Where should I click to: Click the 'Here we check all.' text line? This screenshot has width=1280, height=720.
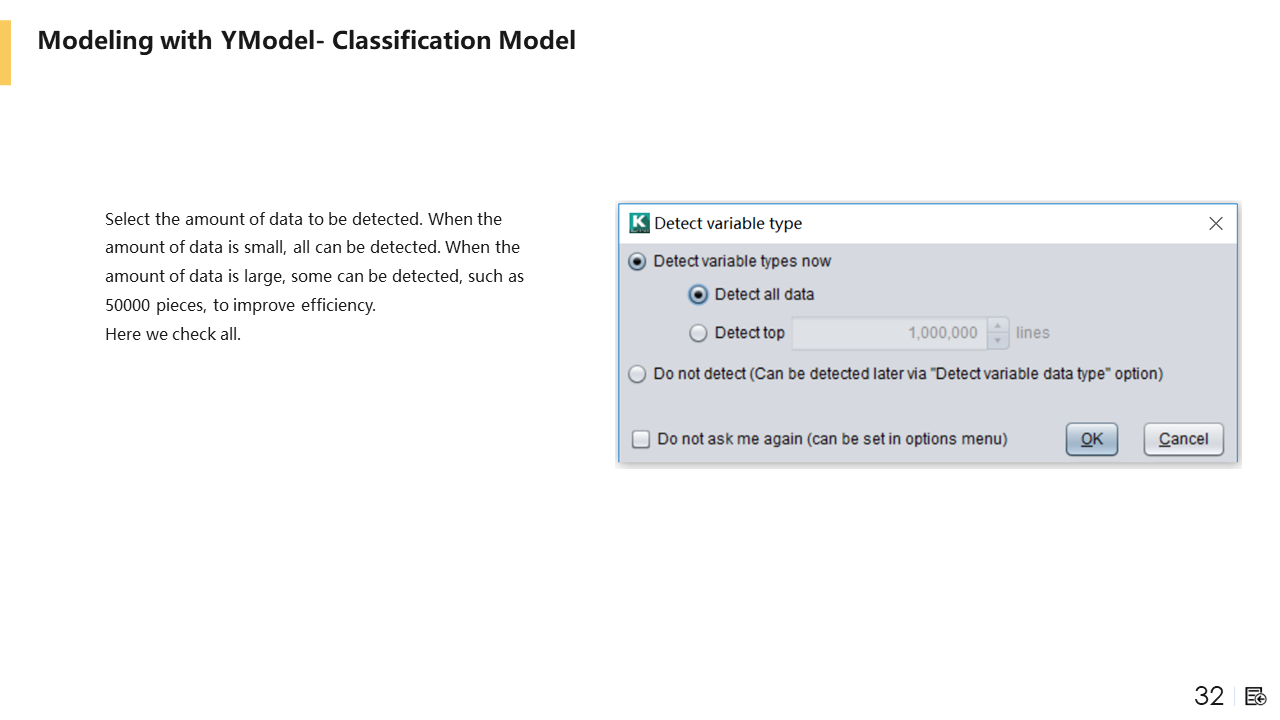pyautogui.click(x=173, y=334)
